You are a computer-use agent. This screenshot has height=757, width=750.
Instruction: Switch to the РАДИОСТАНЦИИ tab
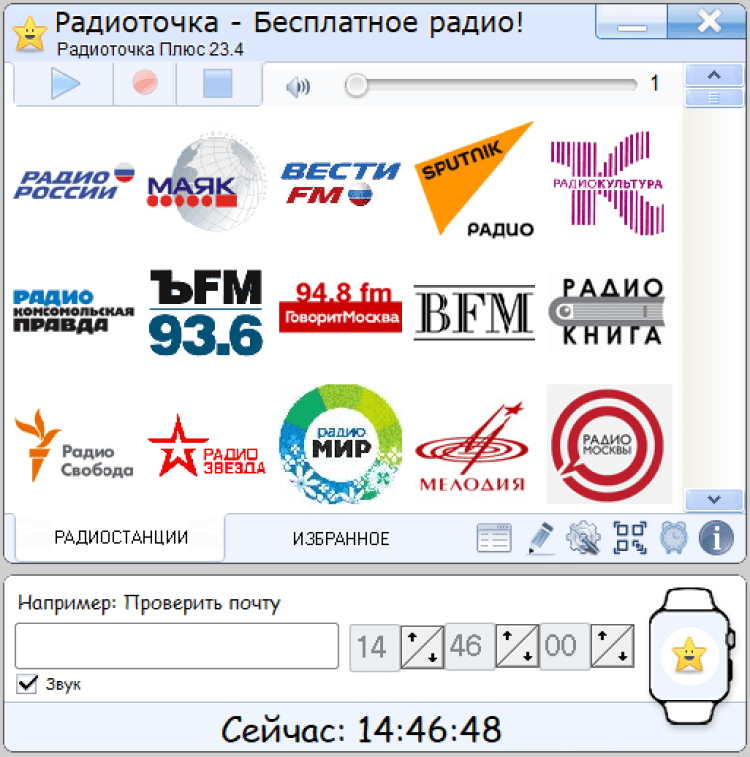120,537
